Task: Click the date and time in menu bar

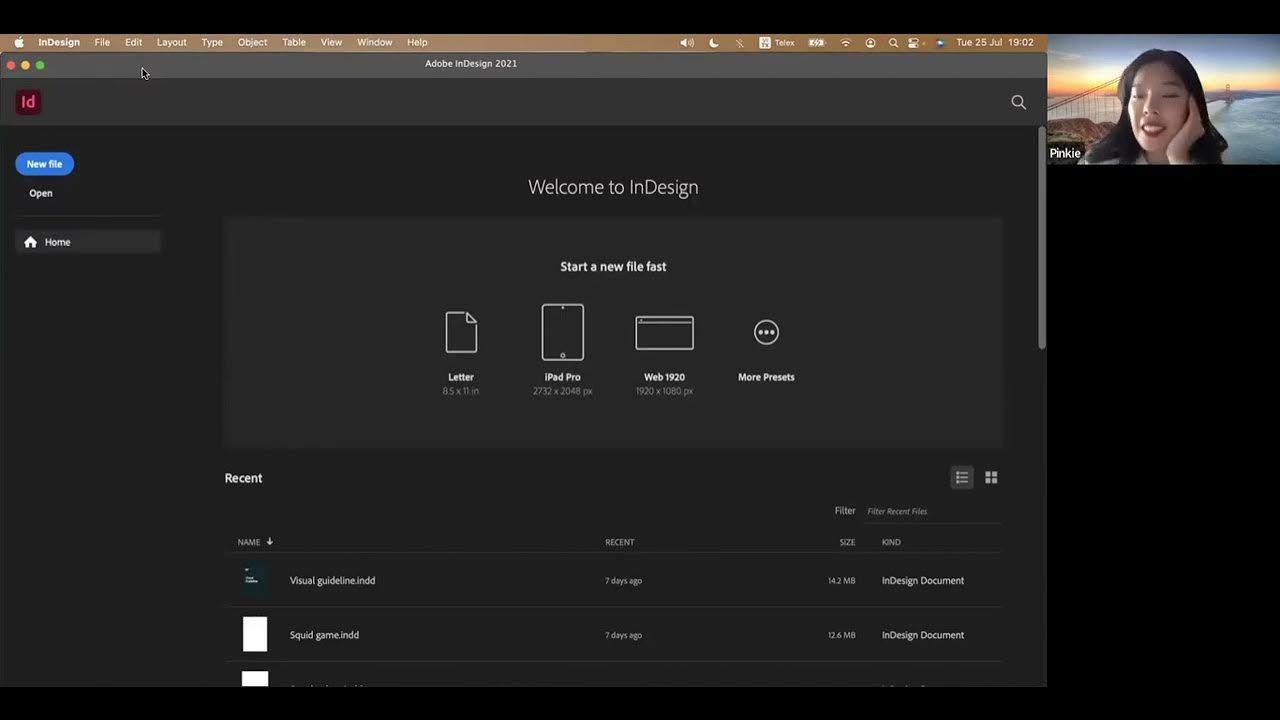Action: (x=995, y=42)
